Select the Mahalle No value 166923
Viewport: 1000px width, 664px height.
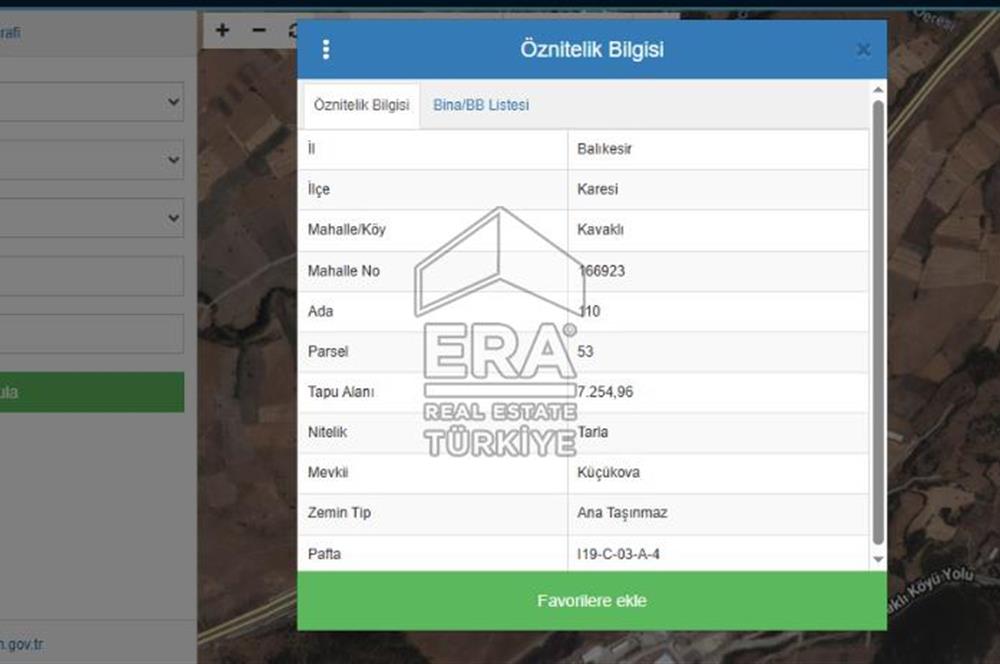[x=601, y=271]
